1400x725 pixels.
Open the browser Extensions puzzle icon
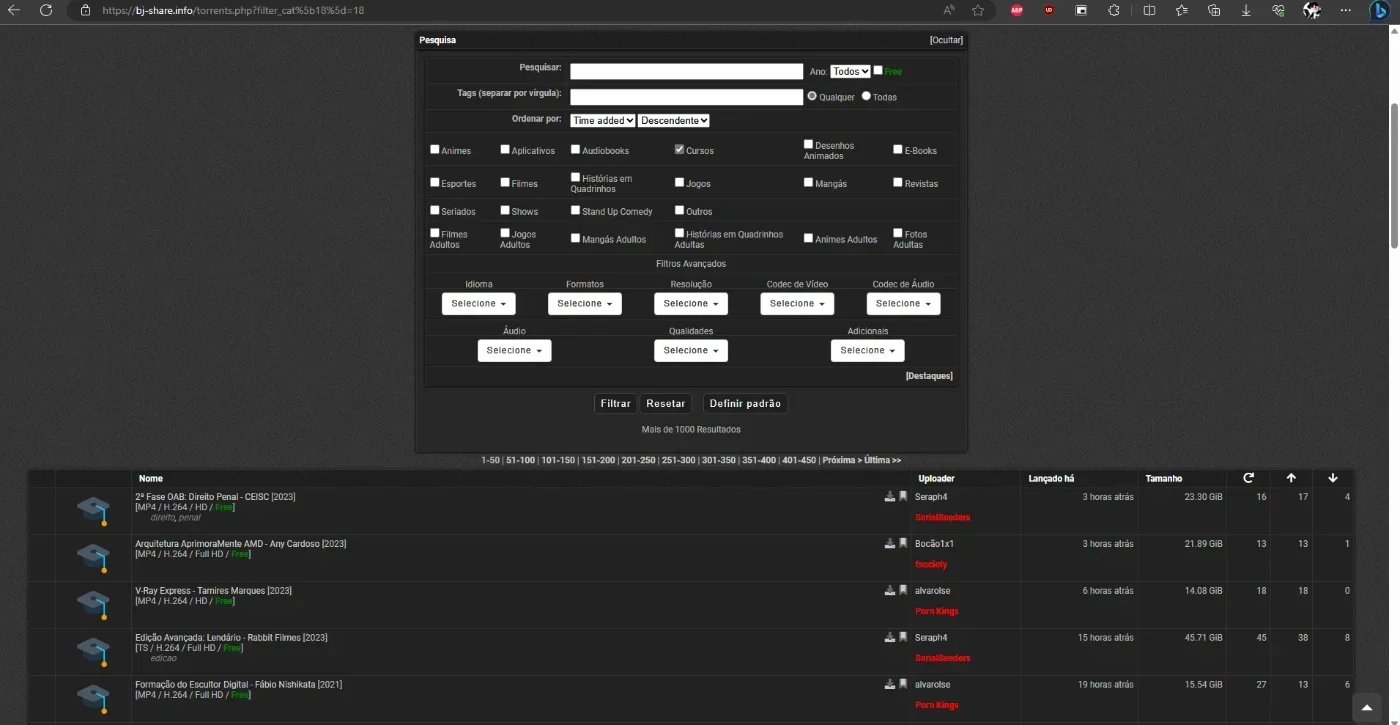coord(1114,10)
